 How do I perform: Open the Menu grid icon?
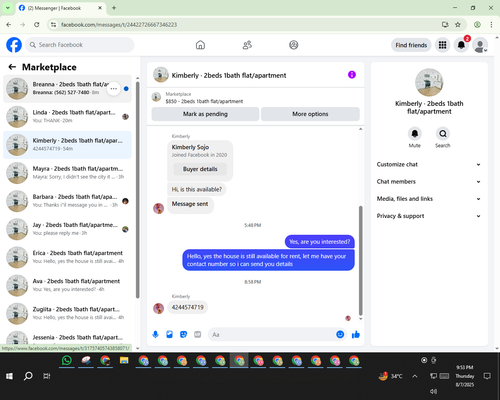point(442,45)
